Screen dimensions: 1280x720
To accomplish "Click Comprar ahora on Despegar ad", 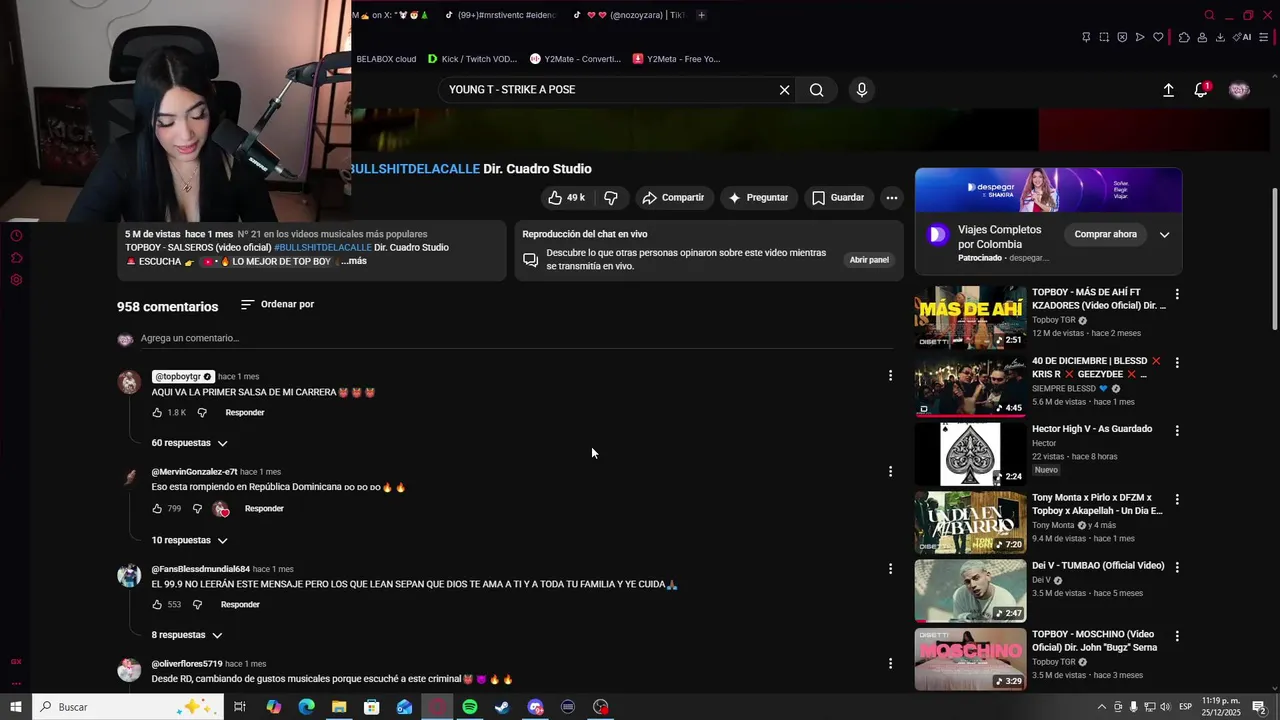I will point(1105,234).
